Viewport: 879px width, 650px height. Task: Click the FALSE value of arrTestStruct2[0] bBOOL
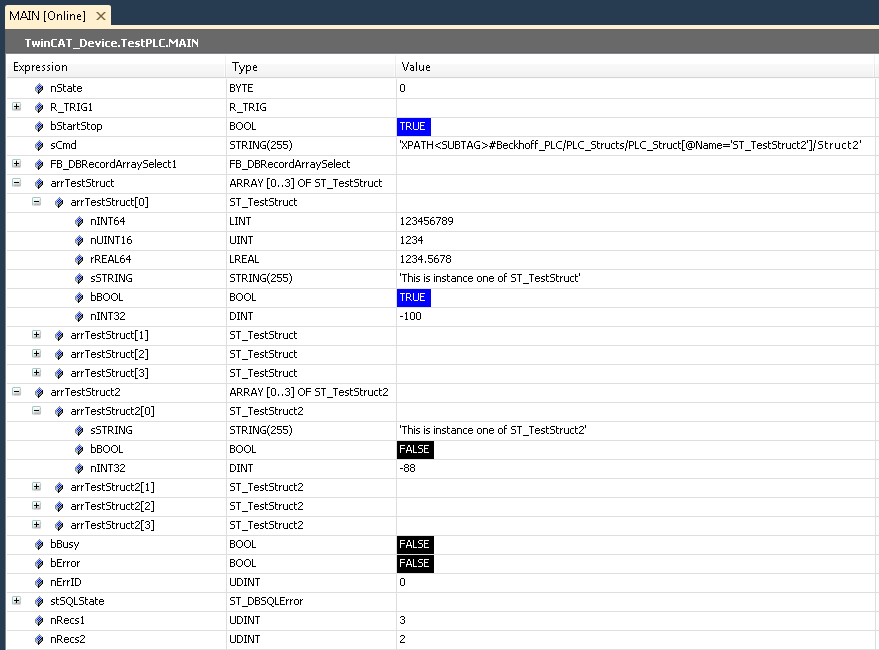415,450
